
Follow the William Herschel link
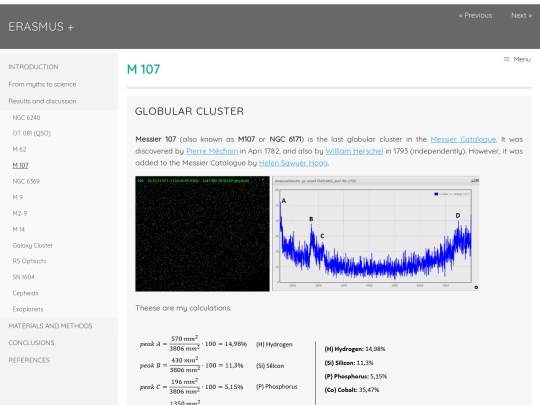(354, 151)
